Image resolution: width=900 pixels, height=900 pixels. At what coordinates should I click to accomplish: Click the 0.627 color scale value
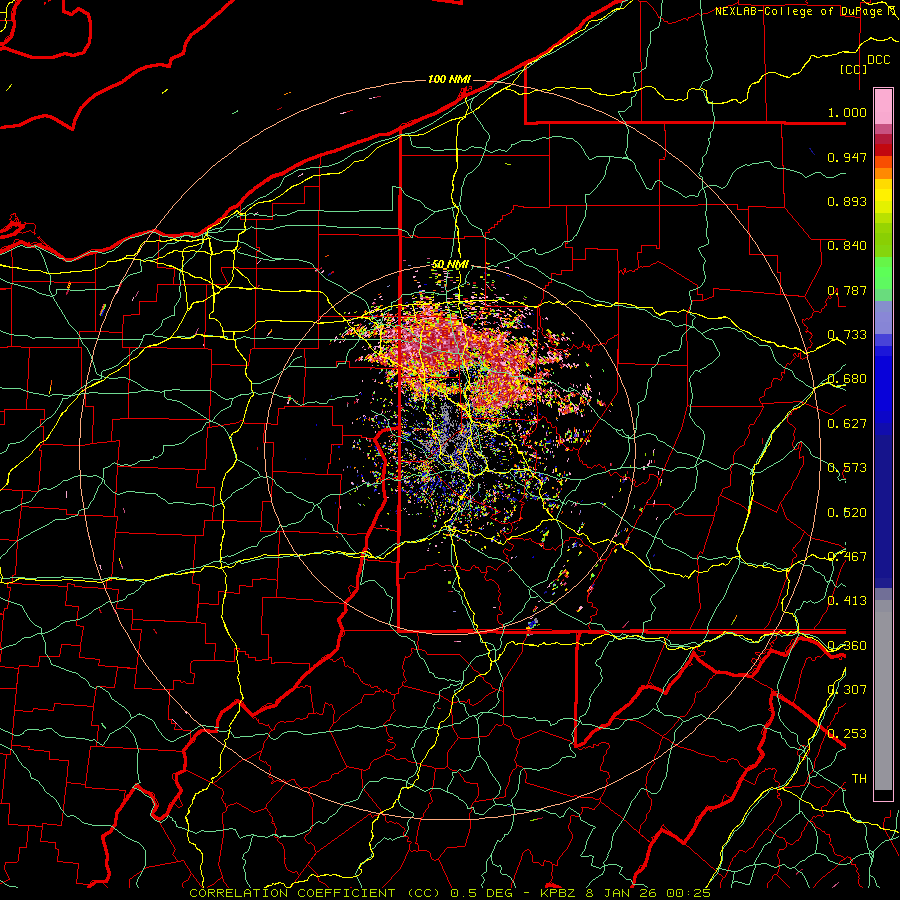click(847, 423)
